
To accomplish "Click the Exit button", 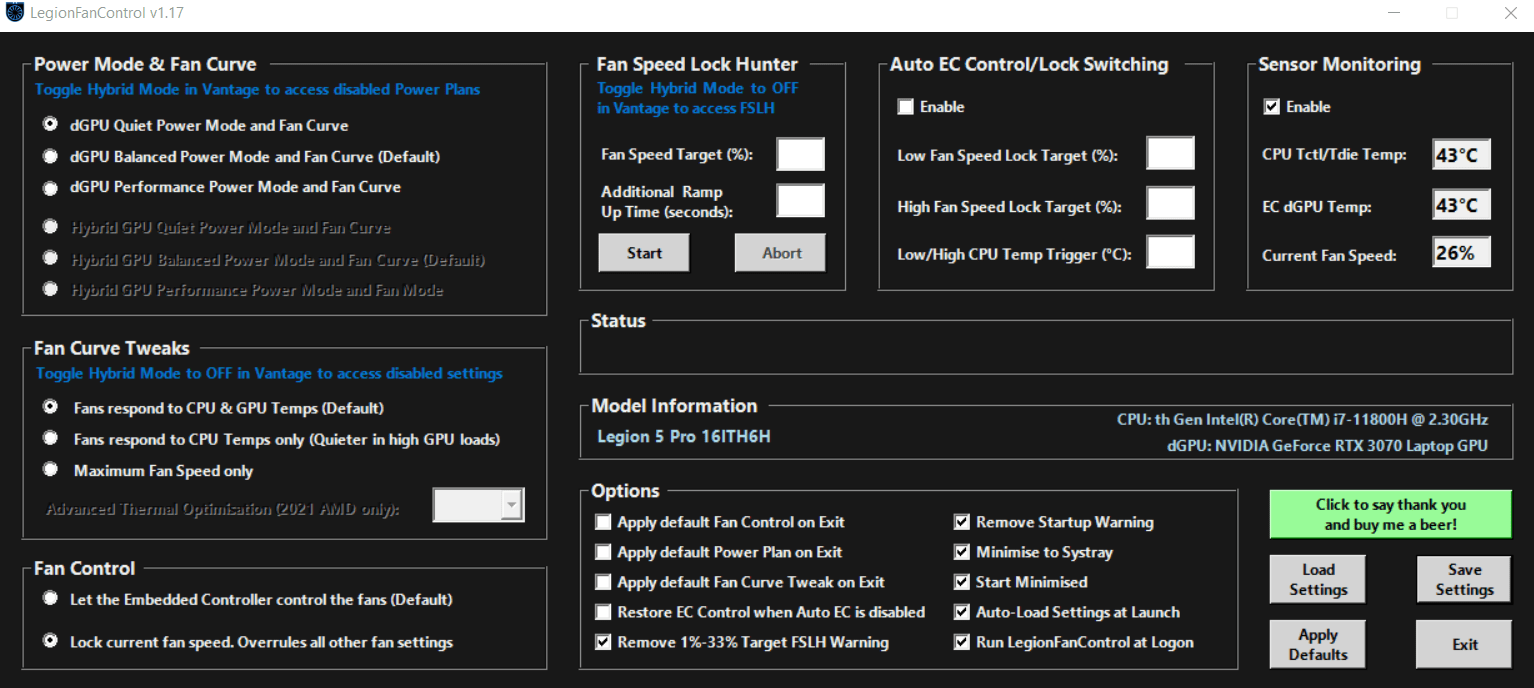I will tap(1464, 644).
